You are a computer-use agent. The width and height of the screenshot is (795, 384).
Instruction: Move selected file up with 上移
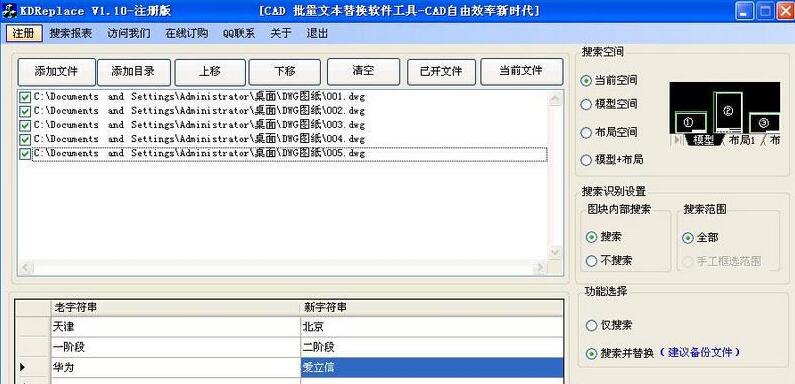pyautogui.click(x=210, y=72)
